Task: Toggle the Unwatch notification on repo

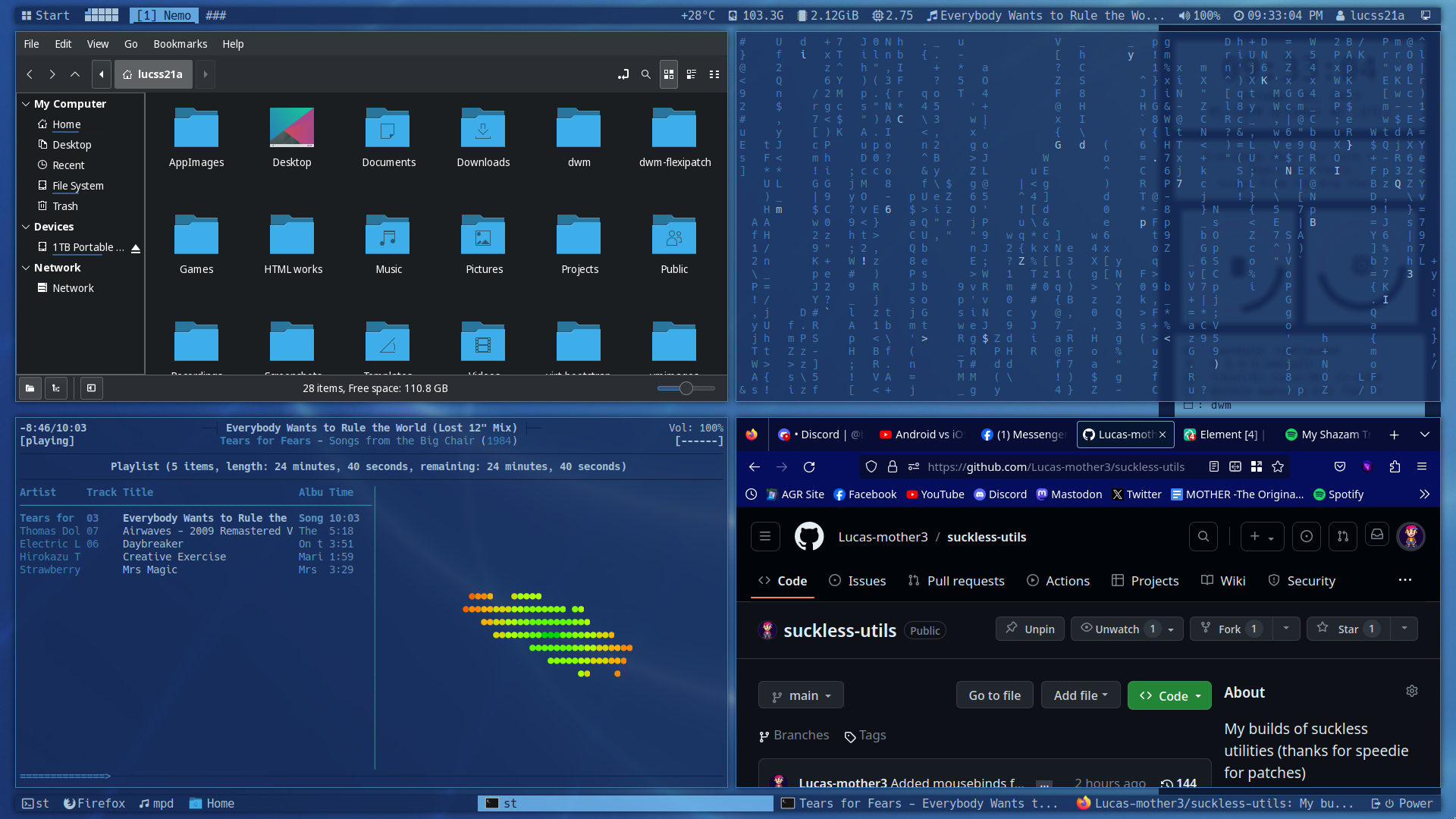Action: tap(1115, 628)
